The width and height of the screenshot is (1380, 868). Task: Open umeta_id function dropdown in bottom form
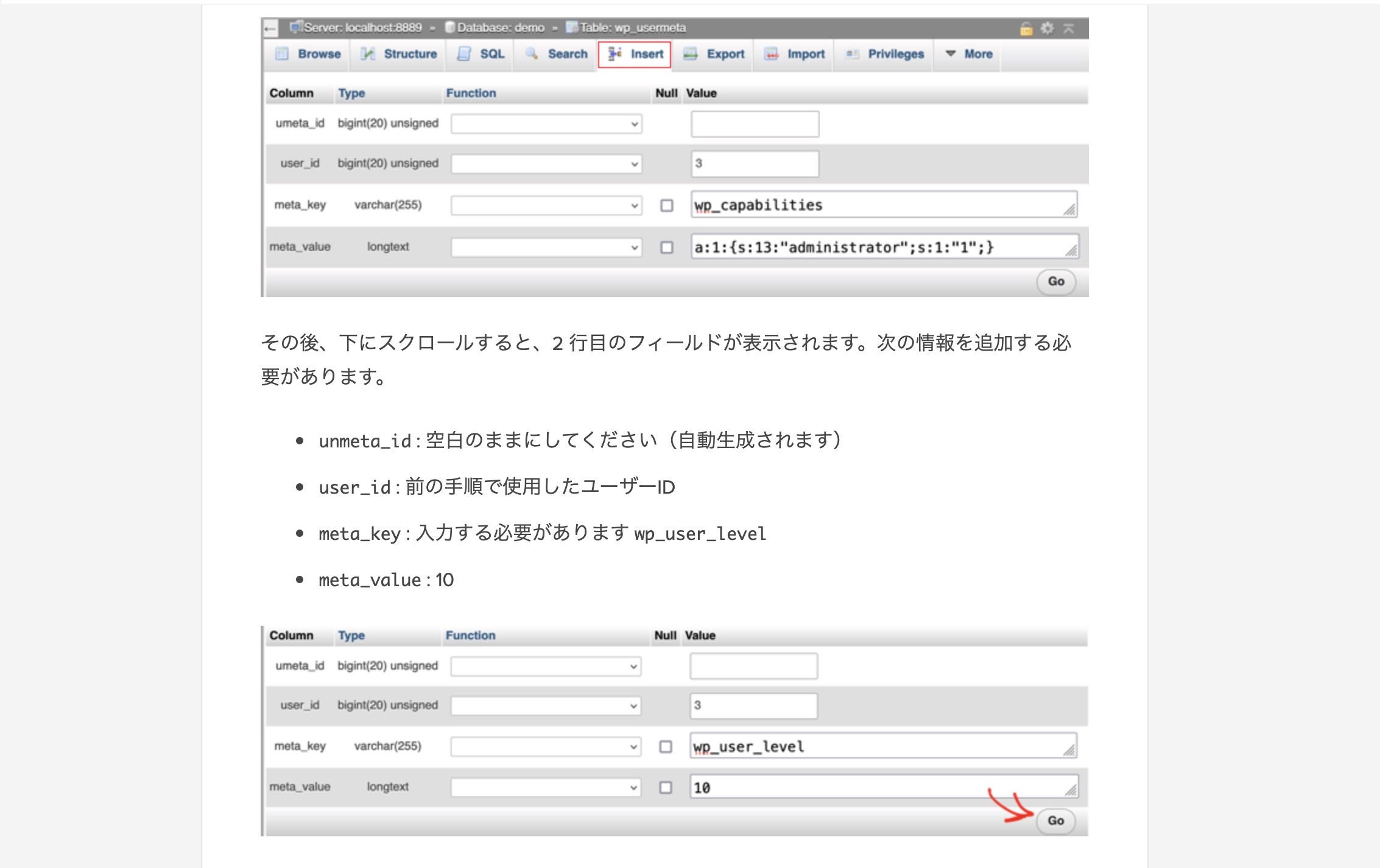pos(546,667)
